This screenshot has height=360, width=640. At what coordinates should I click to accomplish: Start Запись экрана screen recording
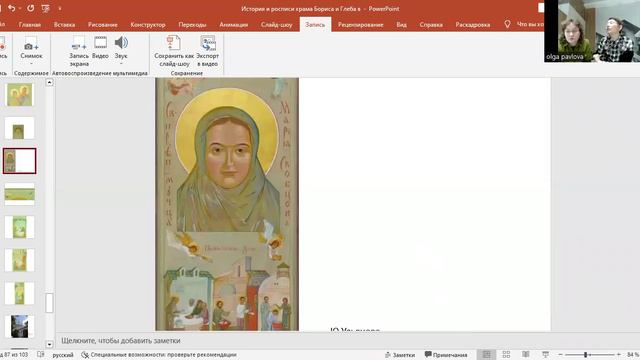click(x=79, y=51)
